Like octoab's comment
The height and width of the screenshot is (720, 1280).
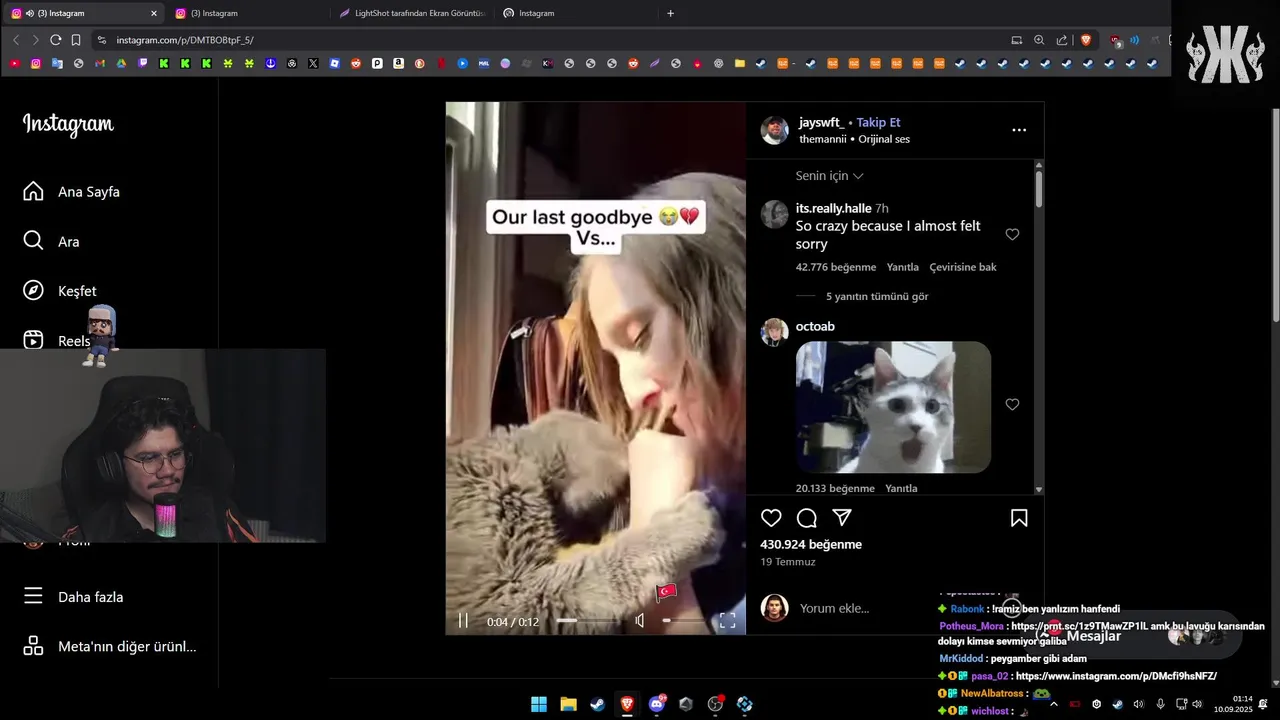1012,404
